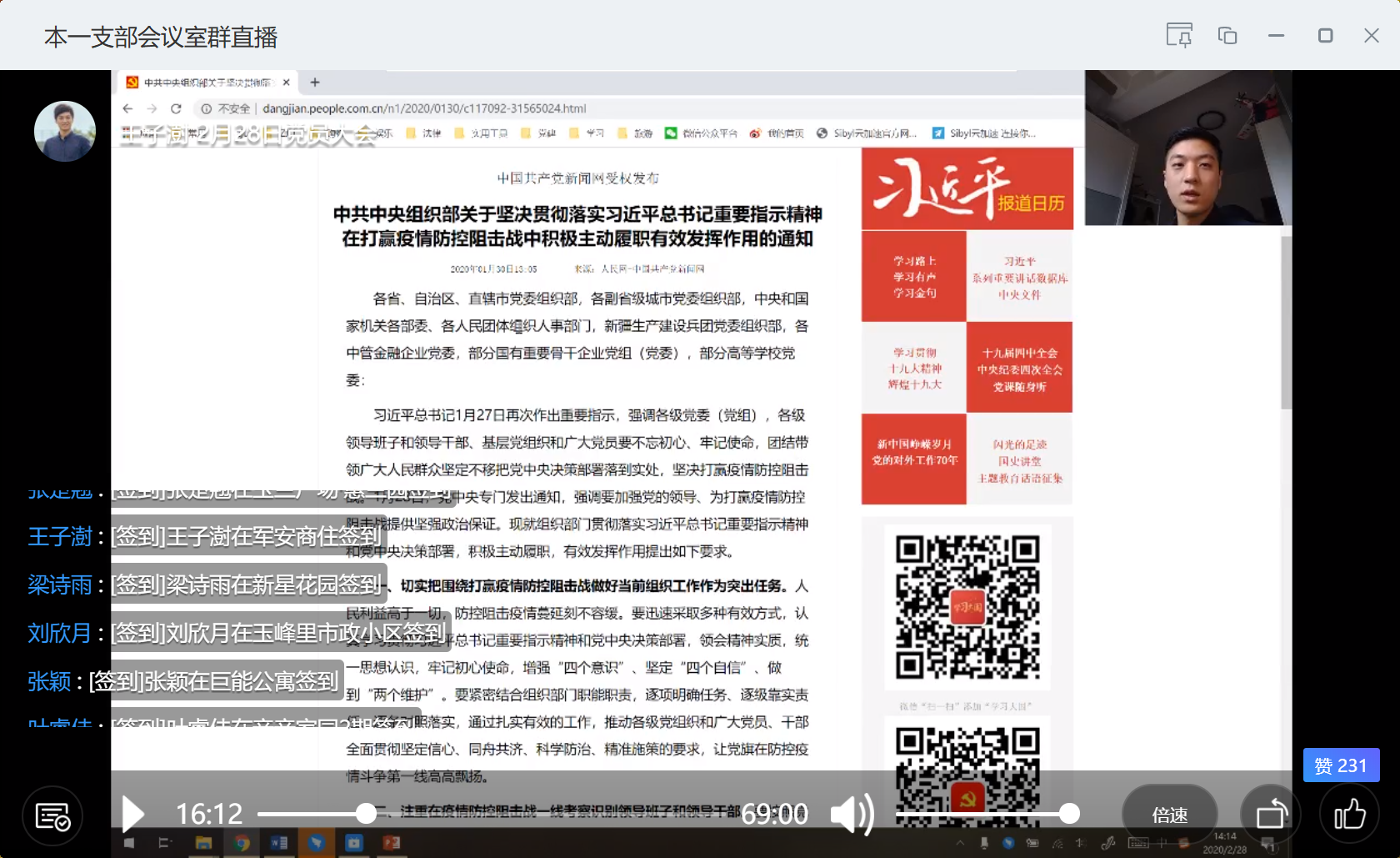1400x858 pixels.
Task: Maximize the live stream window
Action: coord(1325,35)
